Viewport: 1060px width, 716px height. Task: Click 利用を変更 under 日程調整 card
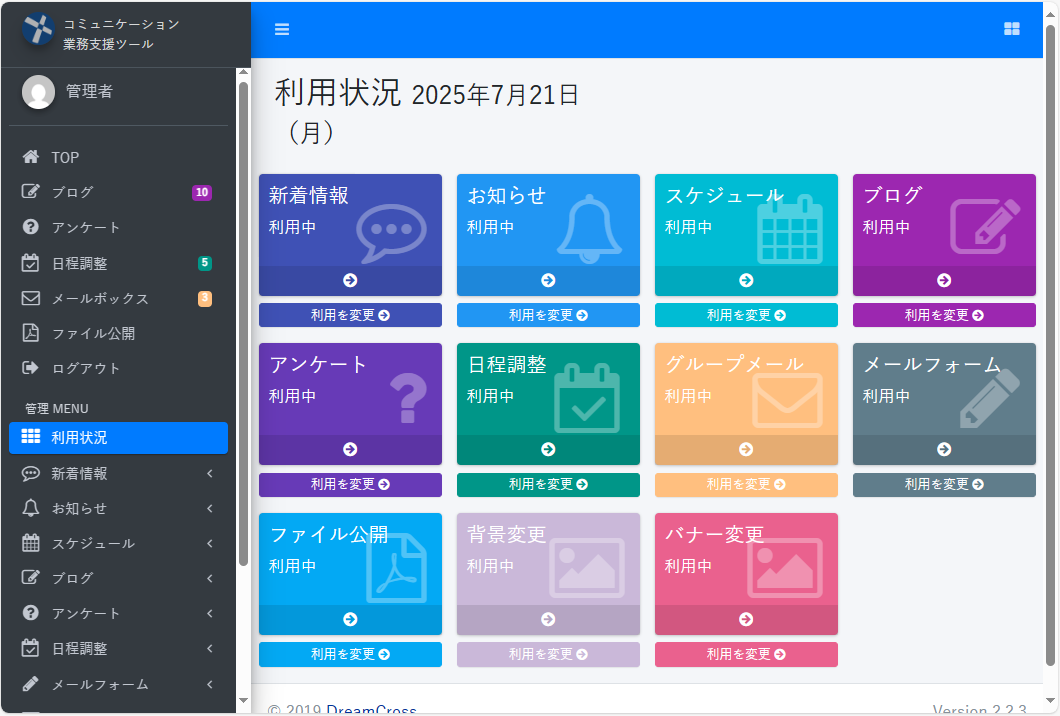548,485
